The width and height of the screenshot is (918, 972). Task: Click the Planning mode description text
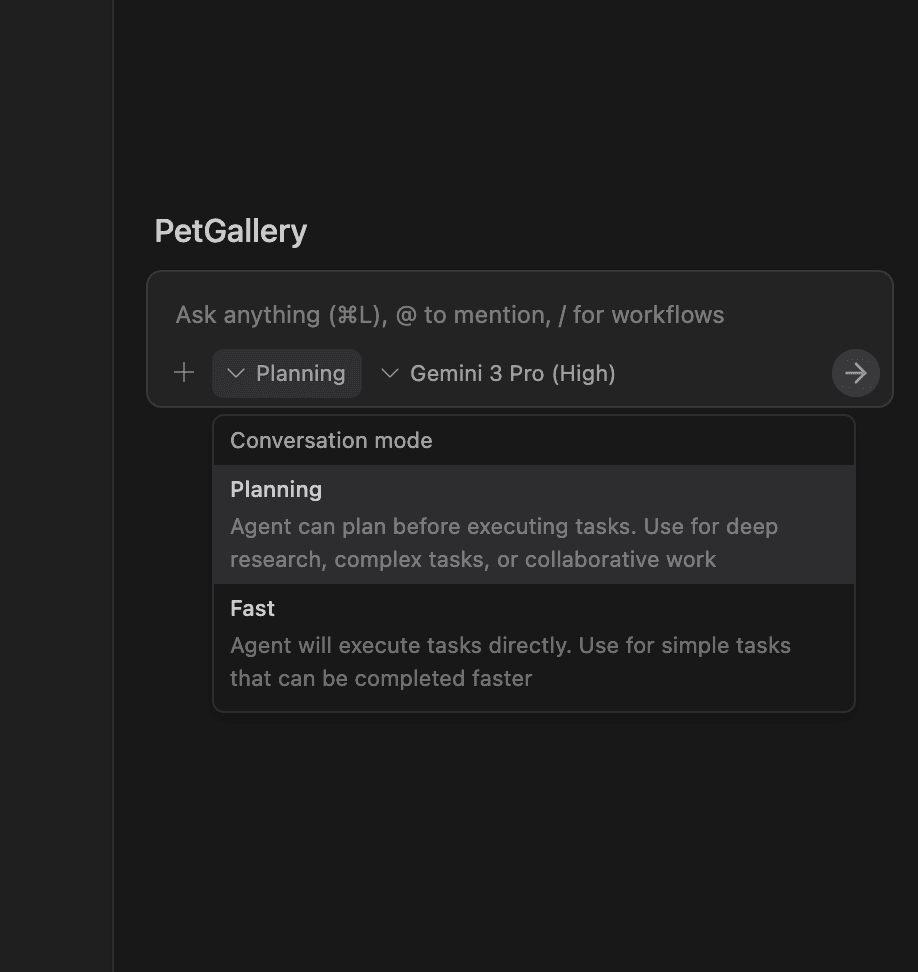pos(503,543)
